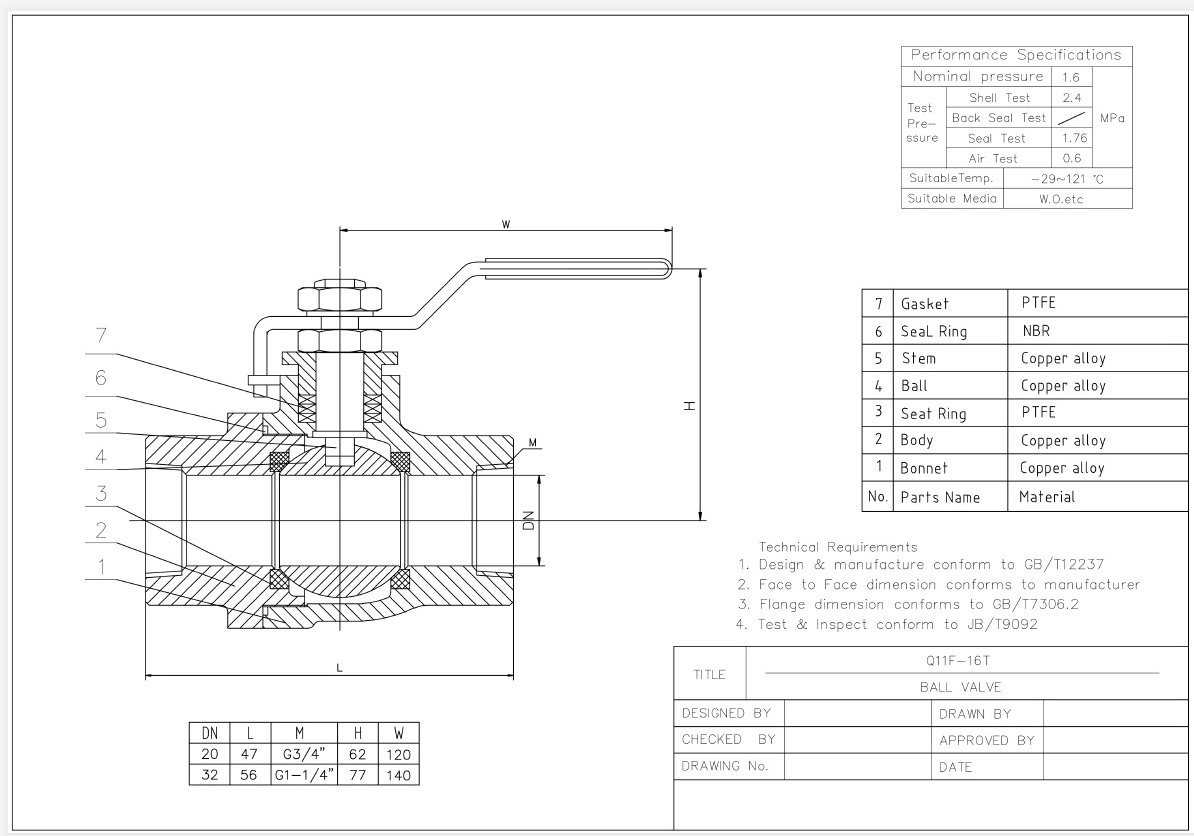1194x836 pixels.
Task: Click DN value 20 in dimension table
Action: 209,755
